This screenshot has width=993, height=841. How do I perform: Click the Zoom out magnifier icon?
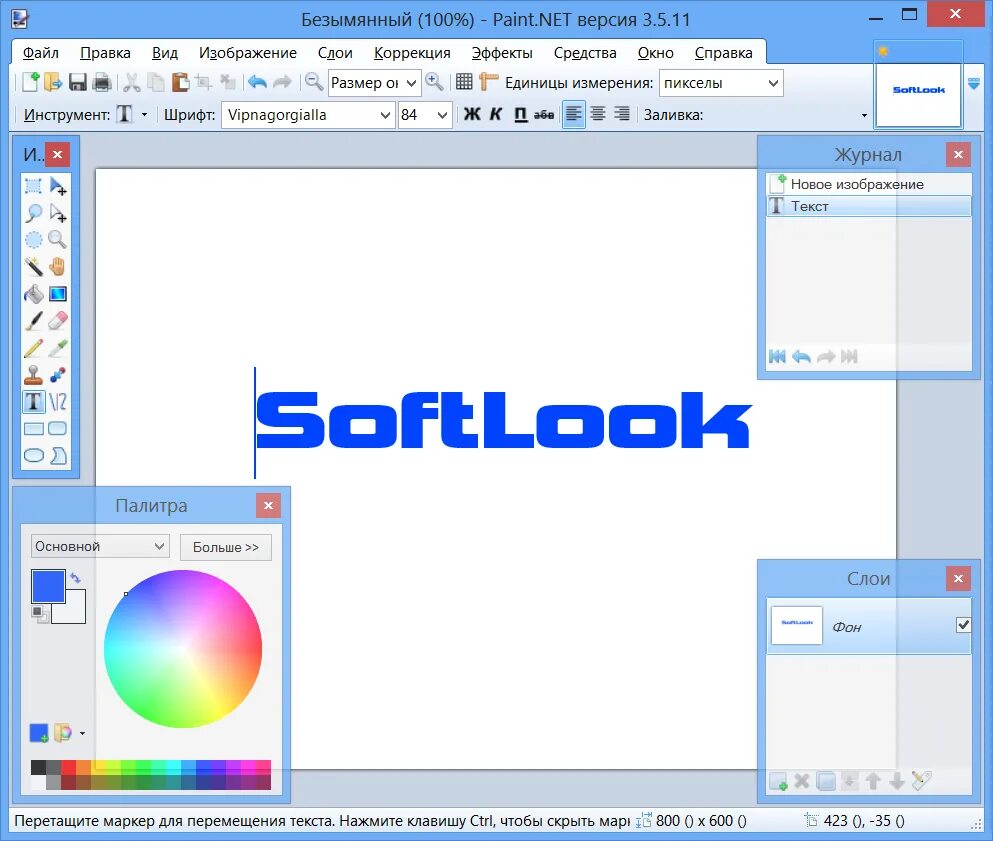[313, 82]
